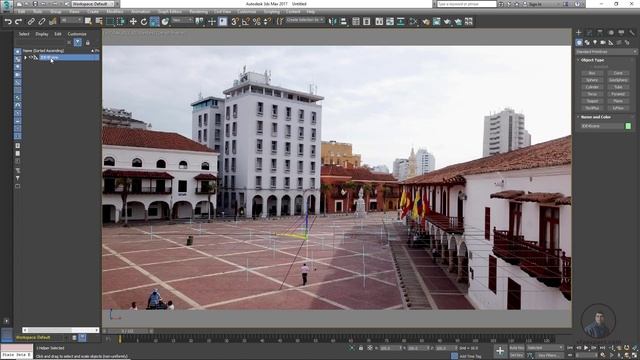Switch to the Hierarchy command panel tab

[600, 33]
